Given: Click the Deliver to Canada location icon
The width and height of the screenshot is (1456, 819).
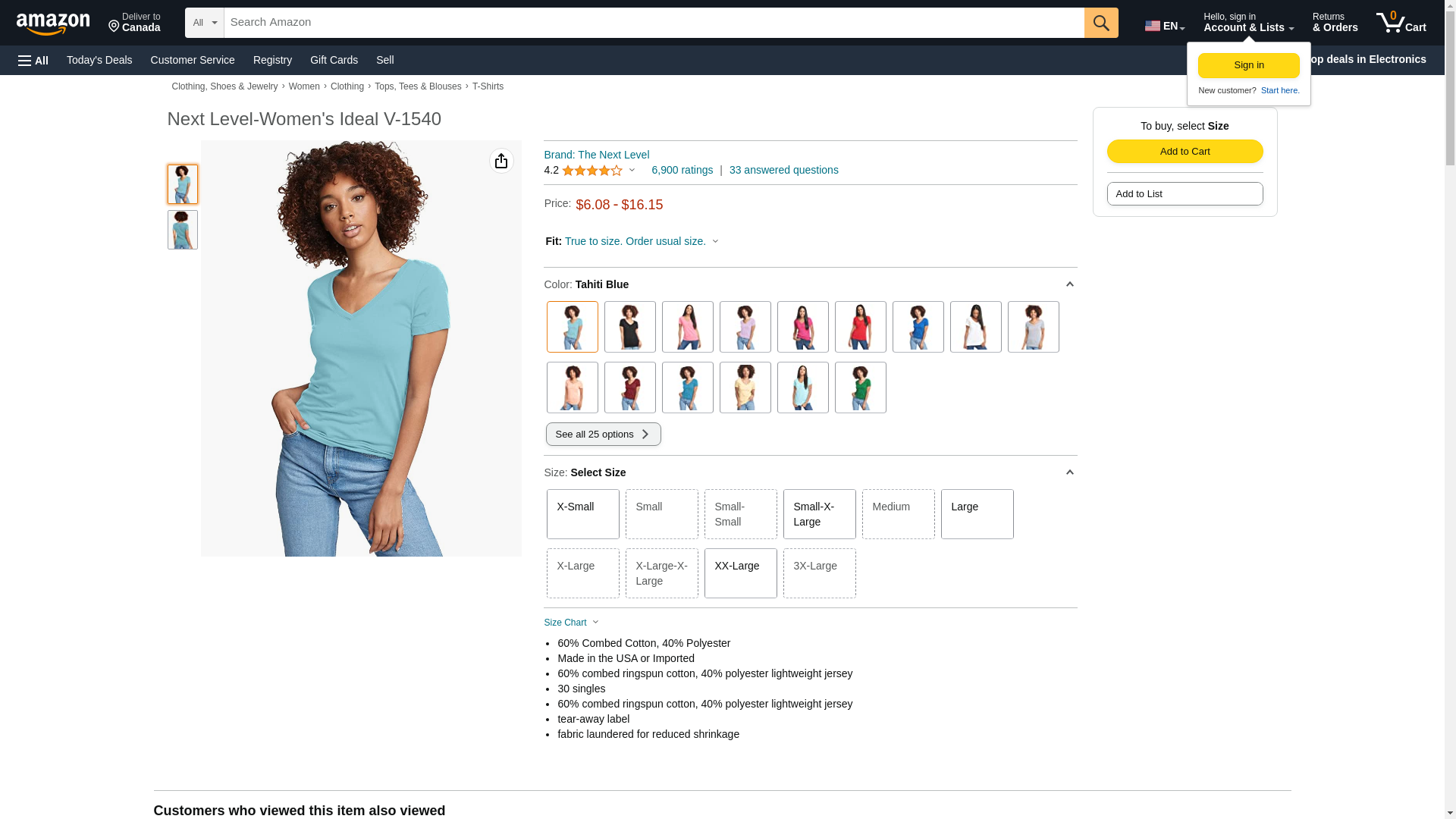Looking at the screenshot, I should point(115,27).
